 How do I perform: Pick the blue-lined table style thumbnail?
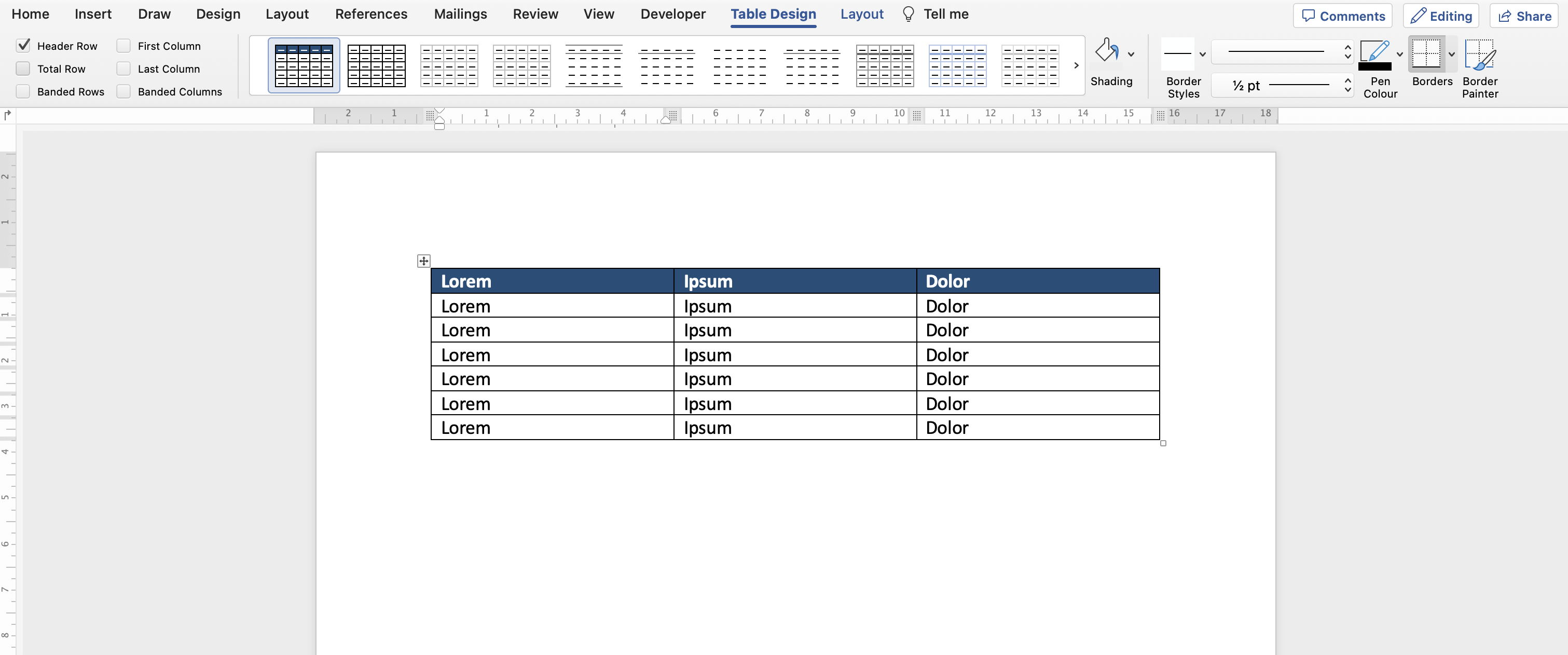957,65
